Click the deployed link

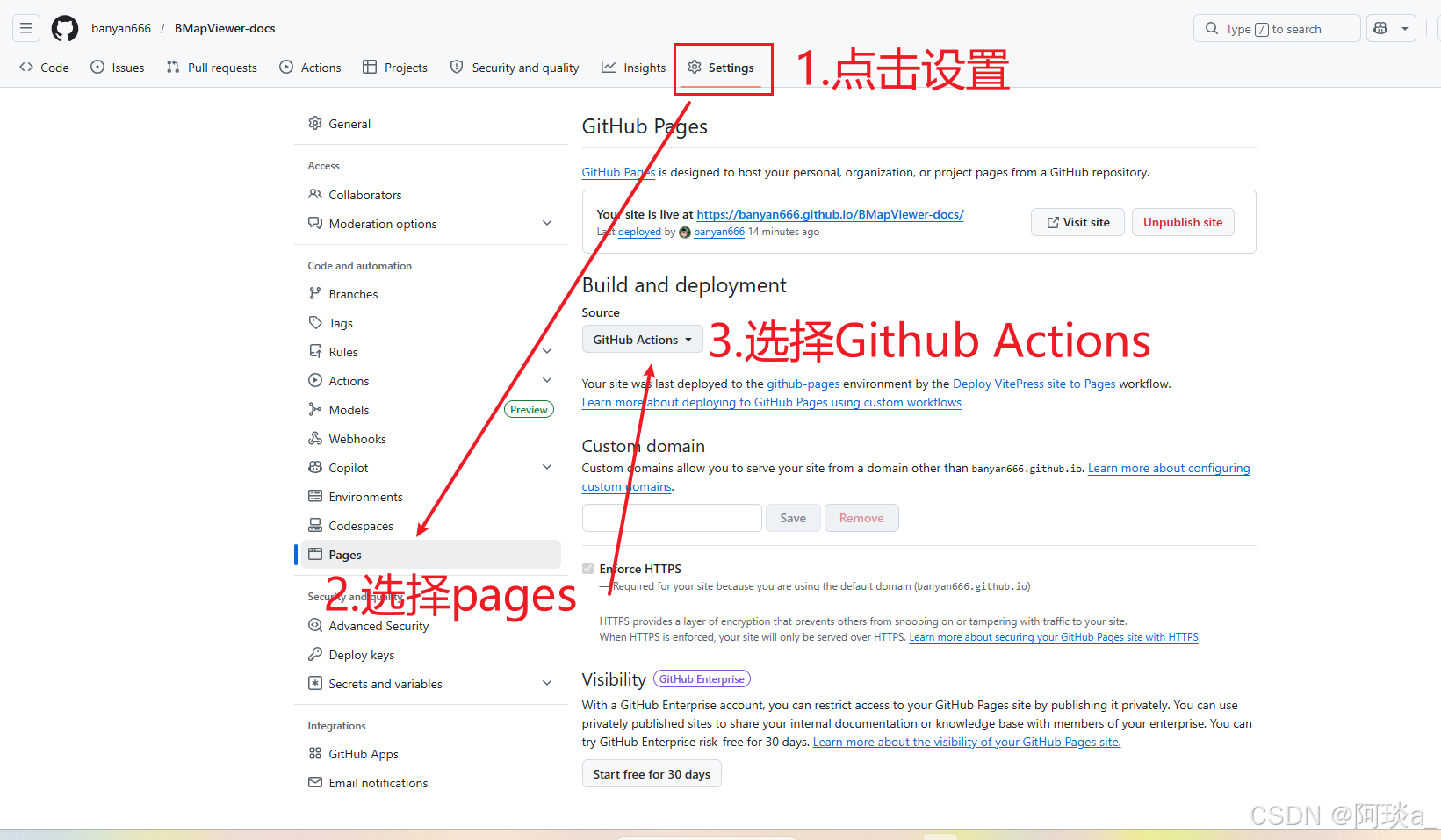tap(639, 233)
